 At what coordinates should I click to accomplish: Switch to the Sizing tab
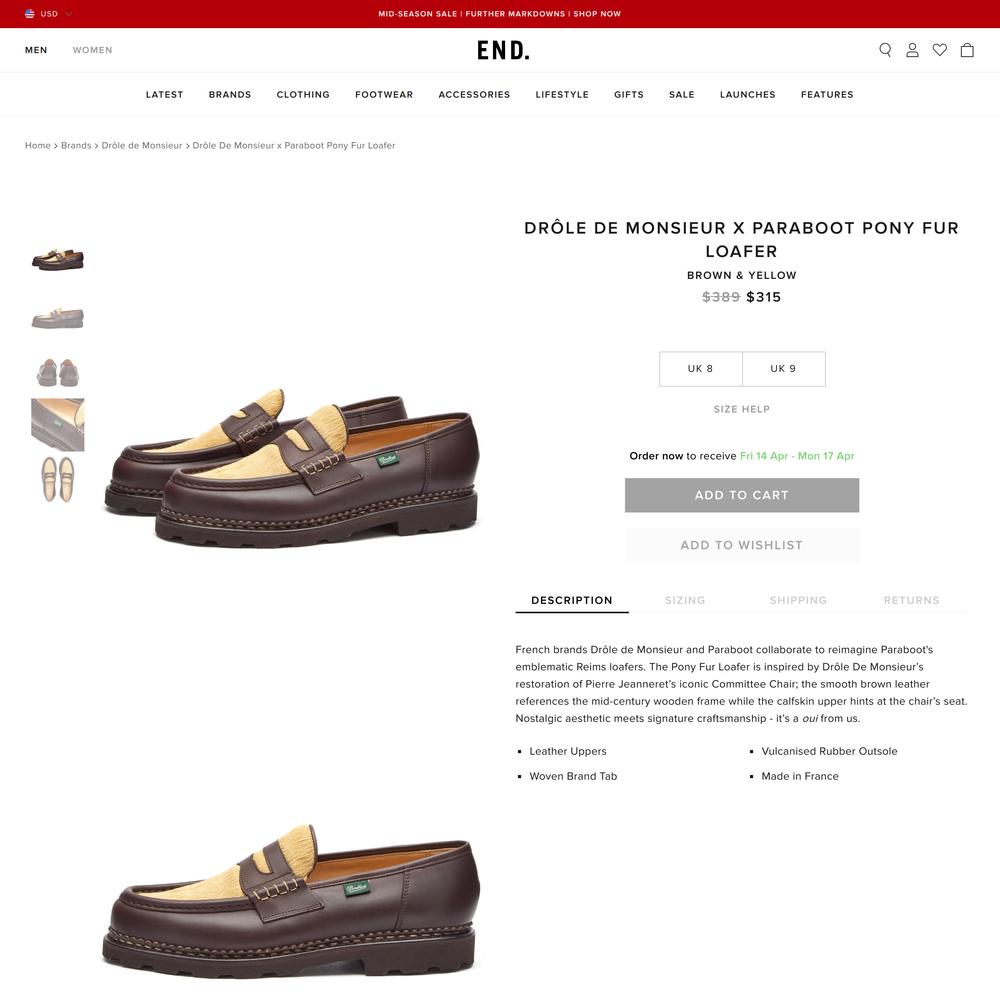pos(685,600)
